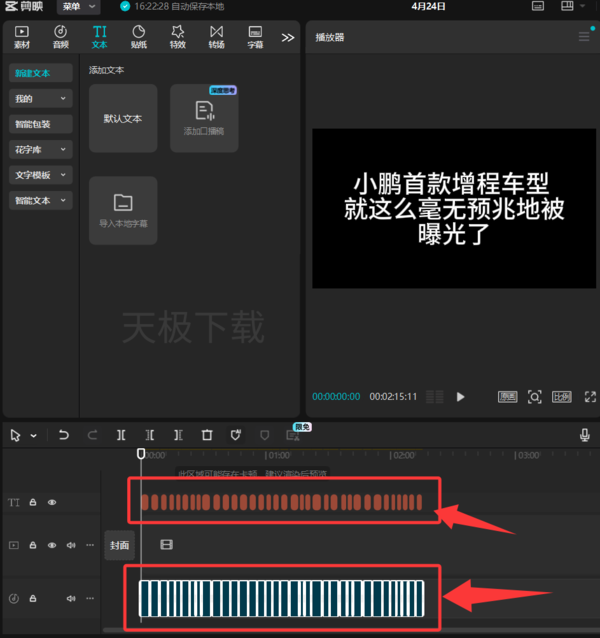Lock the audio track

pos(33,599)
